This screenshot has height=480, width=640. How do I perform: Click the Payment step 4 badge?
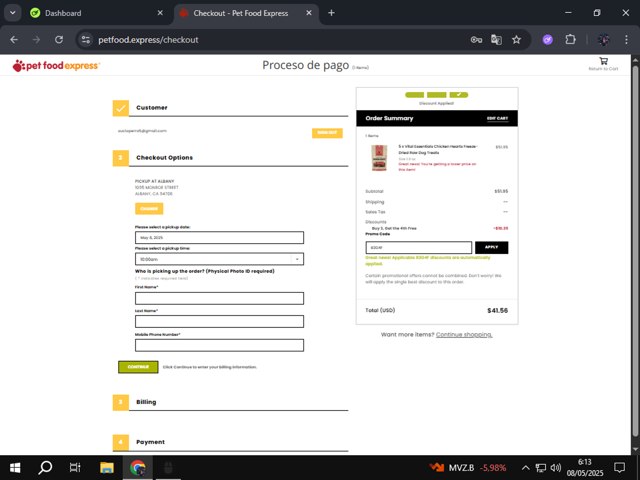pos(120,442)
